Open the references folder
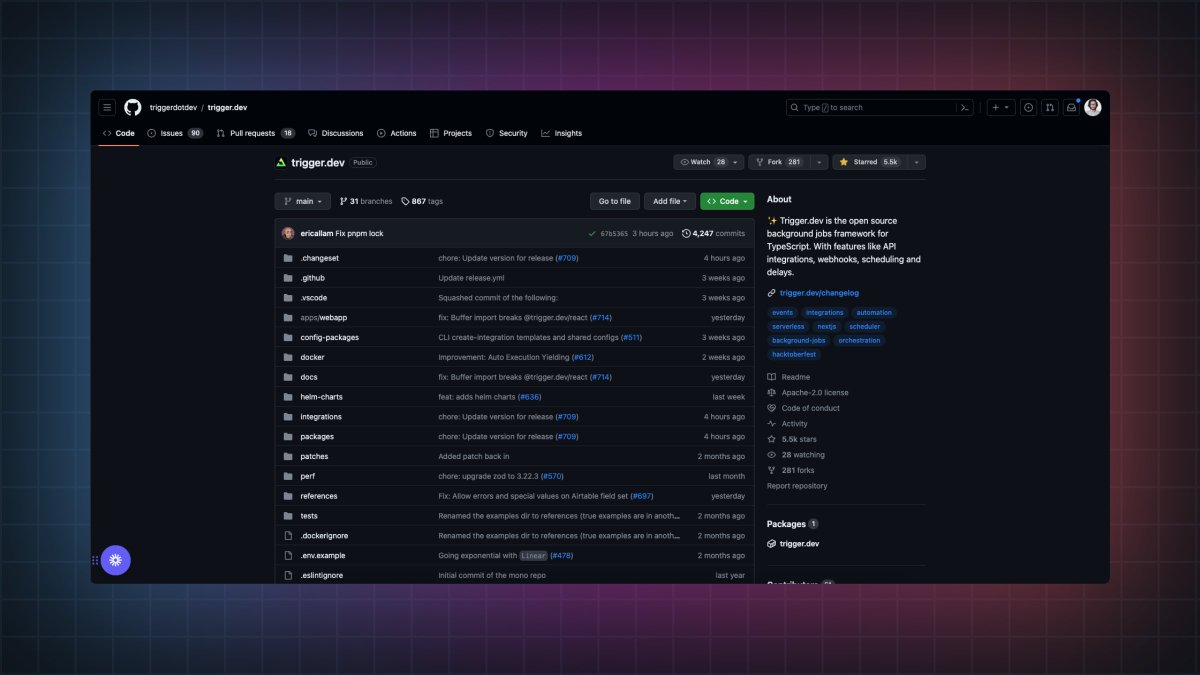1200x675 pixels. tap(319, 496)
